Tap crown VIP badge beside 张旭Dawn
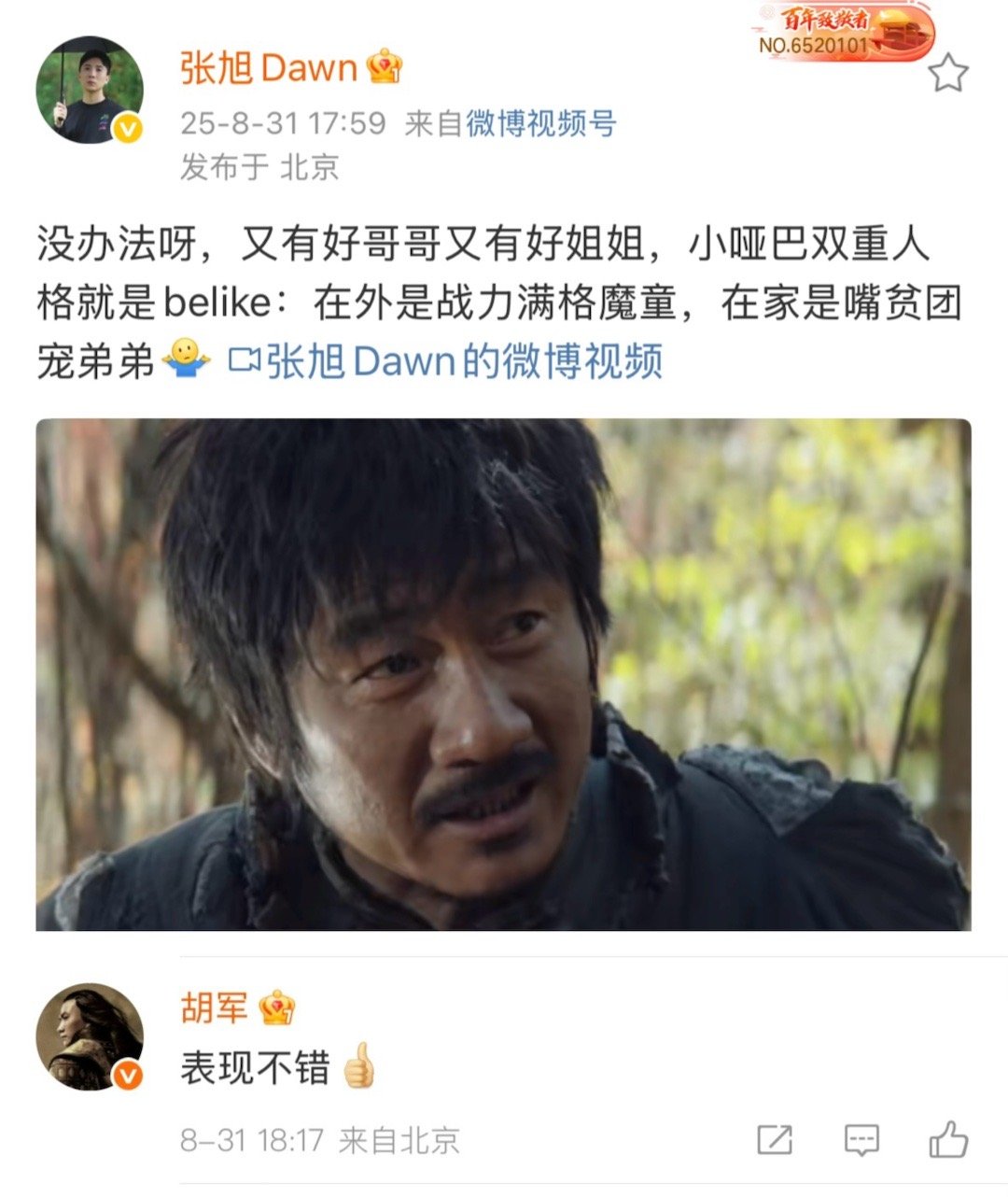 [x=384, y=67]
